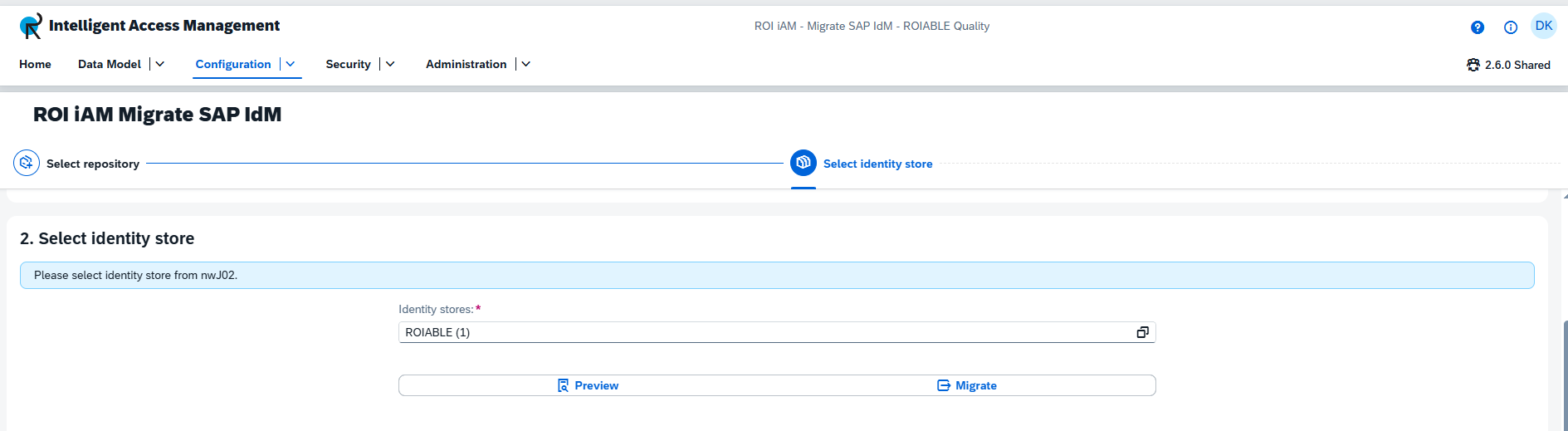Click the page vertical scrollbar
This screenshot has height=431, width=1568.
click(1565, 374)
